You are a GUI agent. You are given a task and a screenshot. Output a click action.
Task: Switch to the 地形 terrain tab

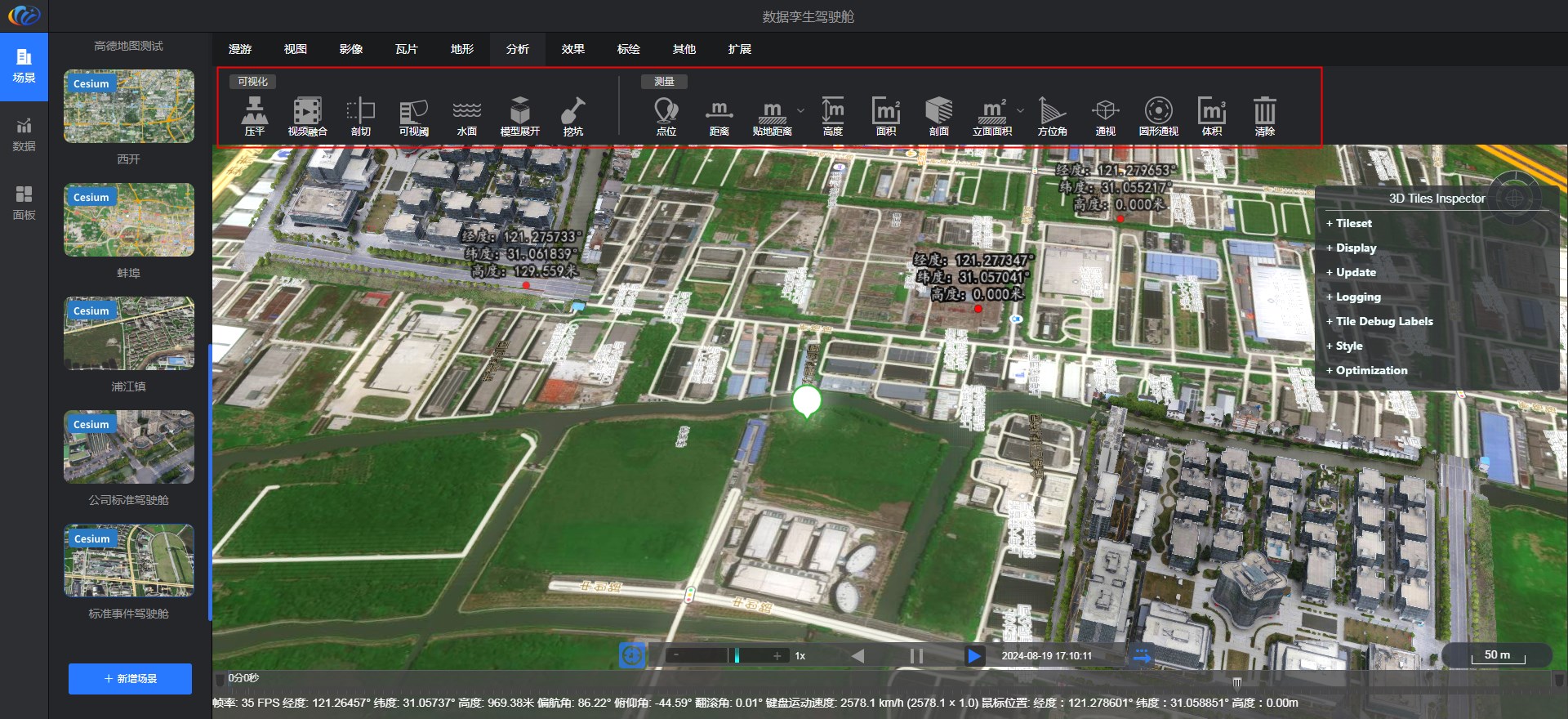click(x=462, y=49)
